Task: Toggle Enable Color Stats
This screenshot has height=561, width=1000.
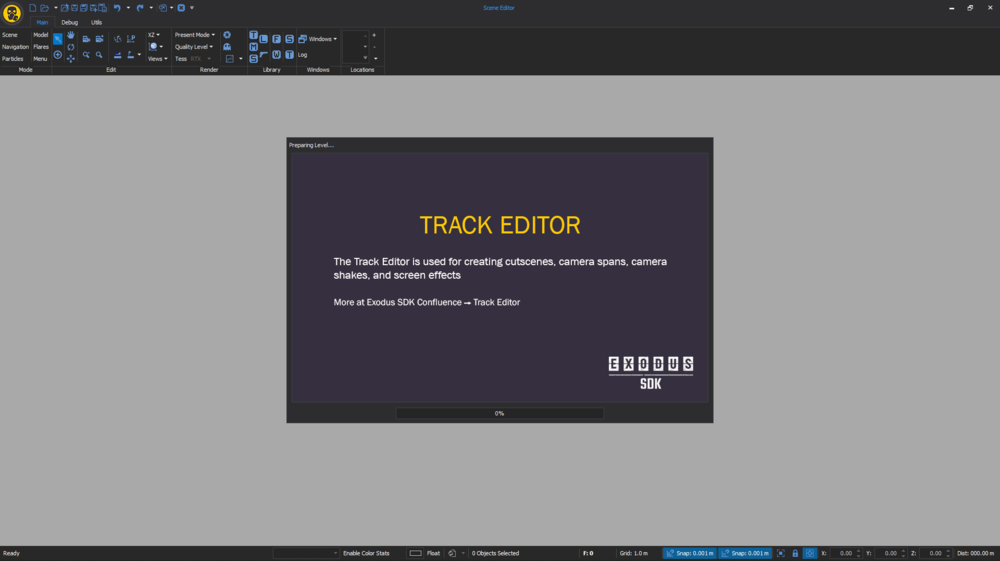Action: [366, 553]
